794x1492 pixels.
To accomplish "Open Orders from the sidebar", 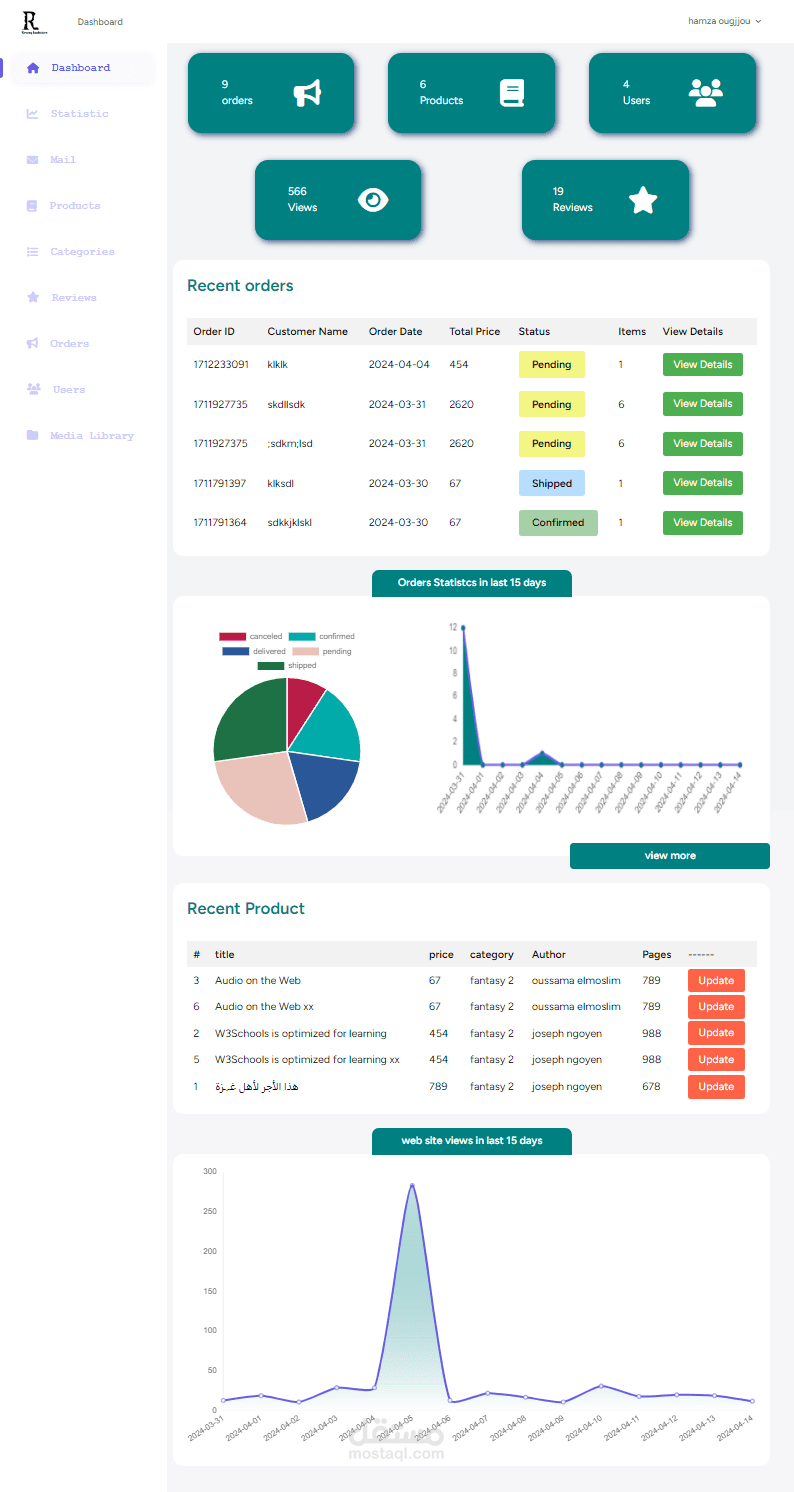I will pos(70,344).
